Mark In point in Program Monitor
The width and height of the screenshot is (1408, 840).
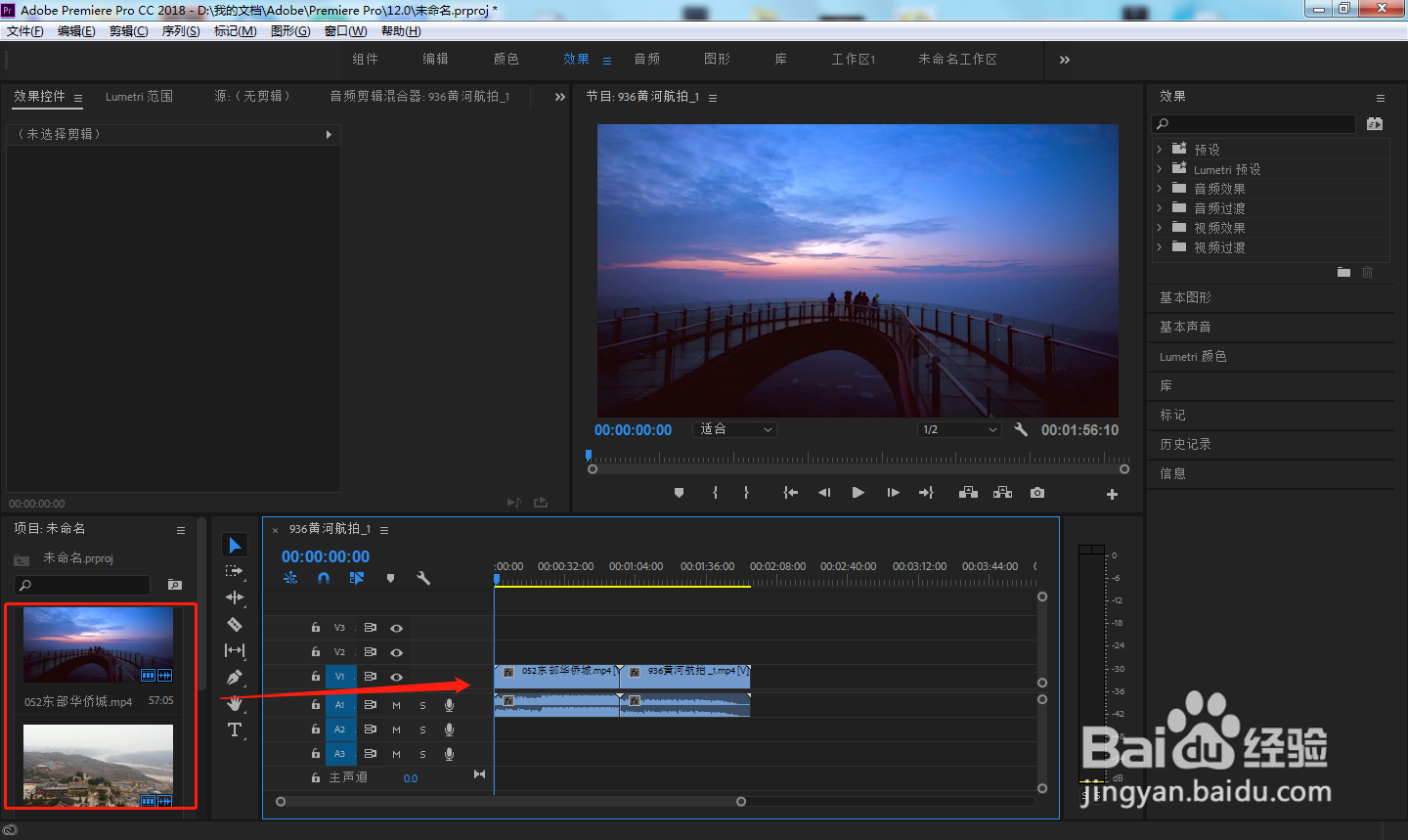pos(716,493)
